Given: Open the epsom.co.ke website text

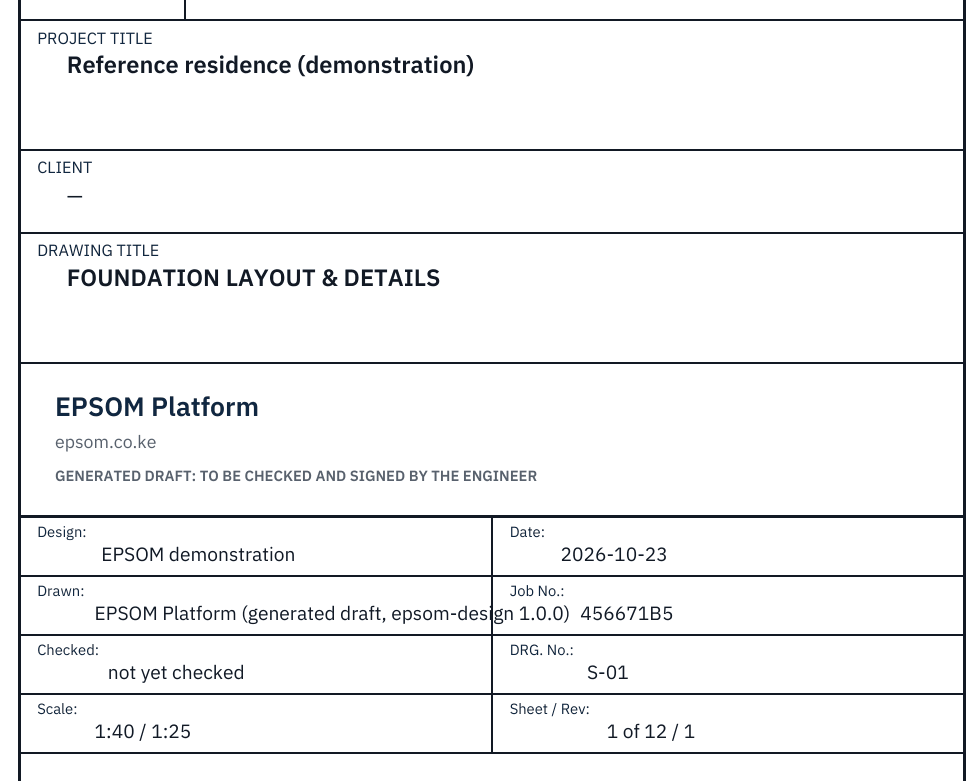Looking at the screenshot, I should pyautogui.click(x=106, y=442).
